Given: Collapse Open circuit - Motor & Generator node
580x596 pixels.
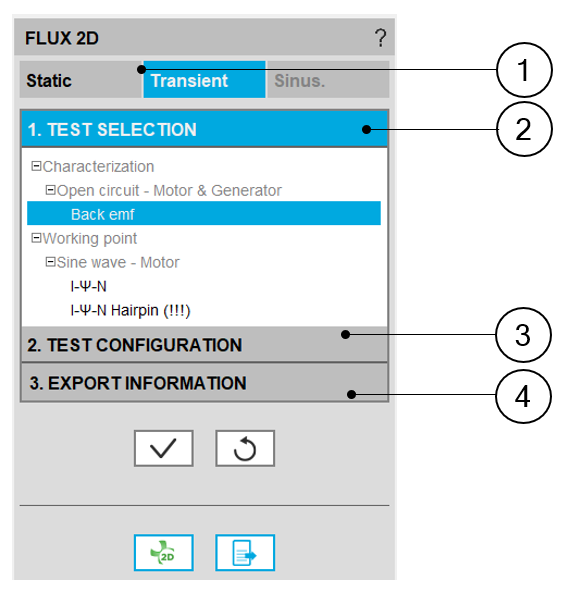Looking at the screenshot, I should [50, 190].
